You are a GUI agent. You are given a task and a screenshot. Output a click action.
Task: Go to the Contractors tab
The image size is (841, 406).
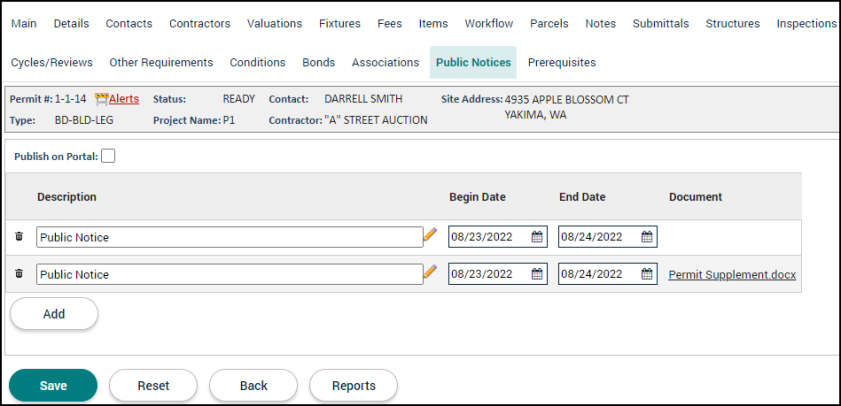200,24
